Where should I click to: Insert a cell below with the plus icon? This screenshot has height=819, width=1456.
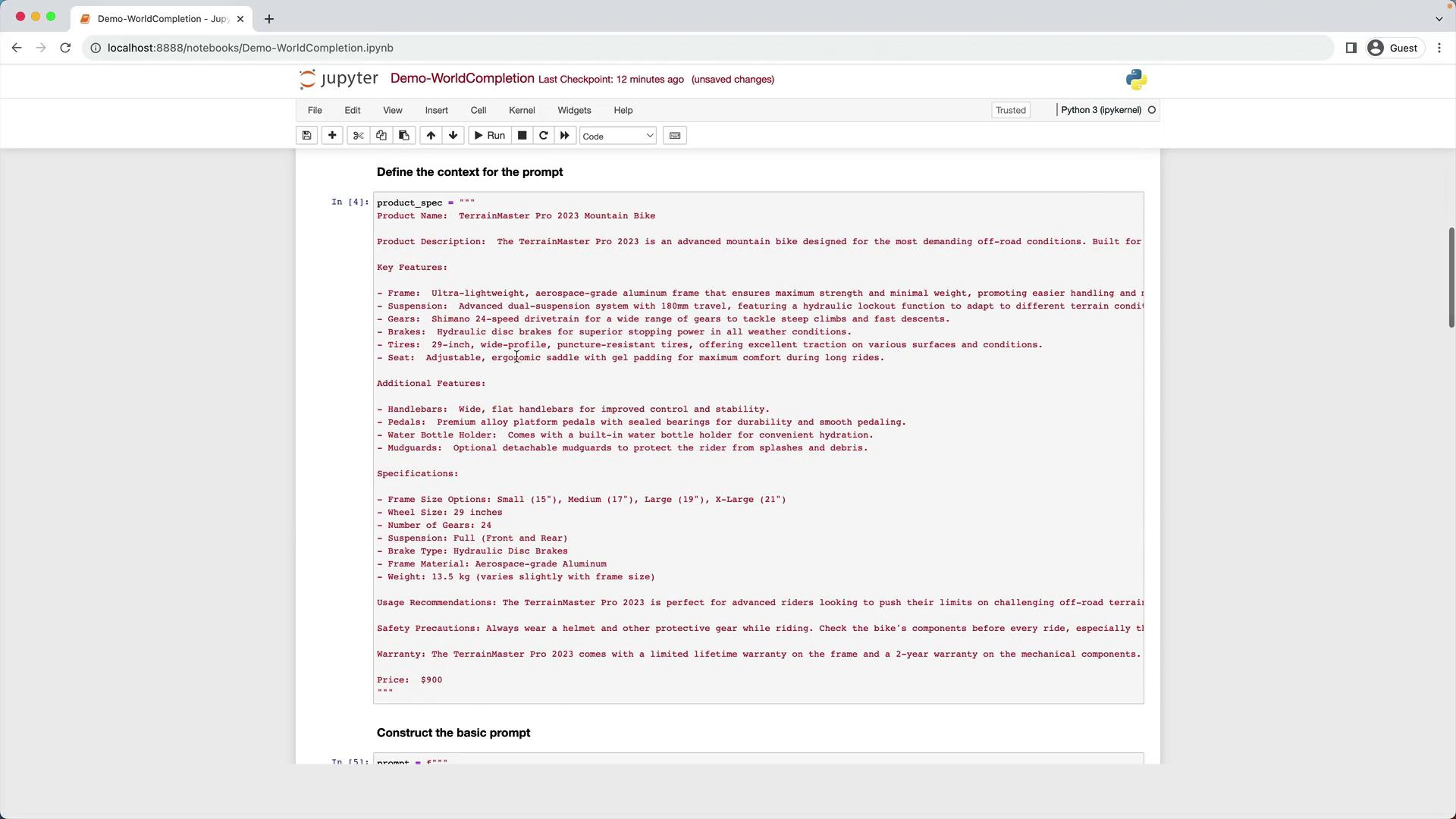point(332,136)
